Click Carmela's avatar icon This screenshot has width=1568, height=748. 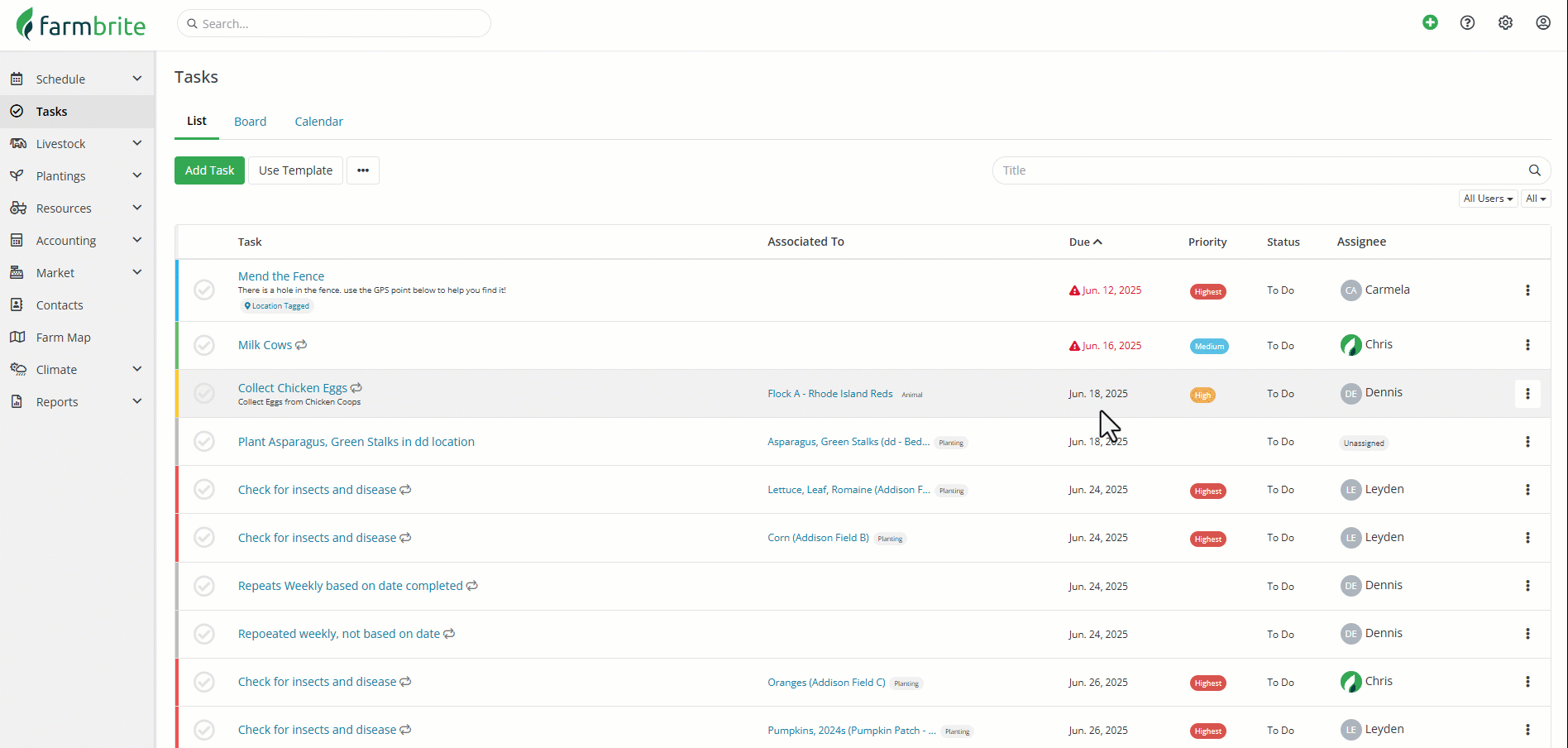coord(1350,290)
